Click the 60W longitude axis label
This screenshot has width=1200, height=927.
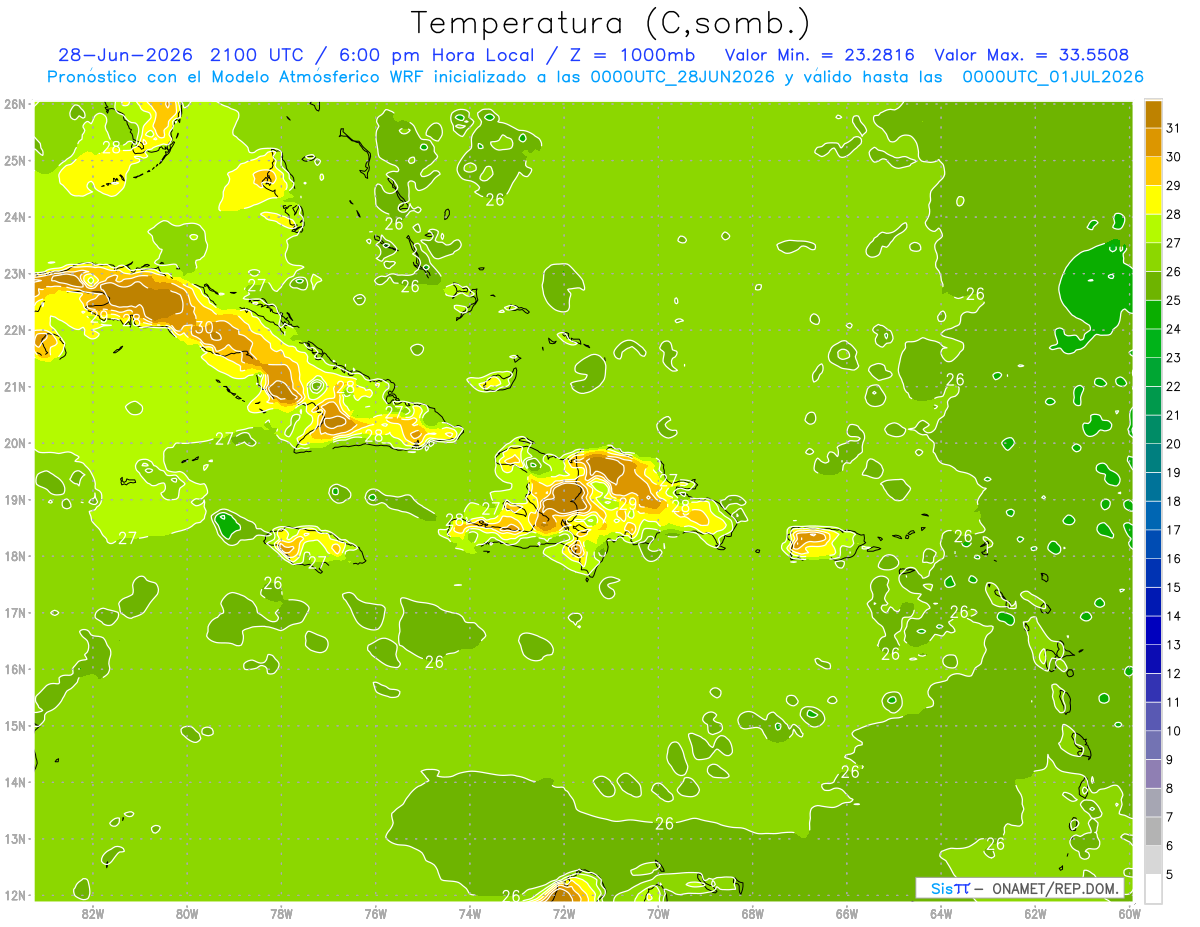coord(1129,913)
